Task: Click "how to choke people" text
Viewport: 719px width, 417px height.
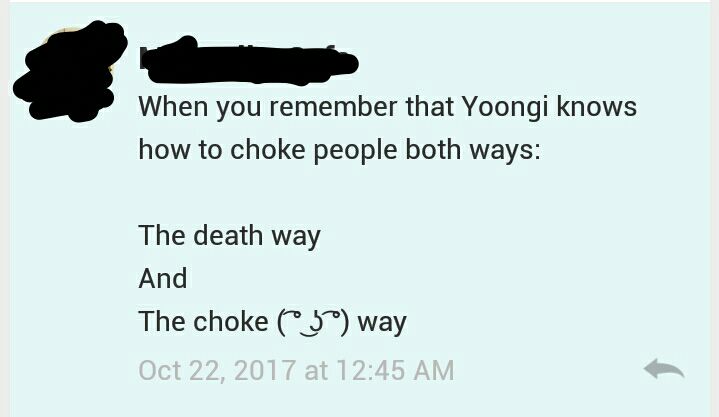Action: click(268, 150)
